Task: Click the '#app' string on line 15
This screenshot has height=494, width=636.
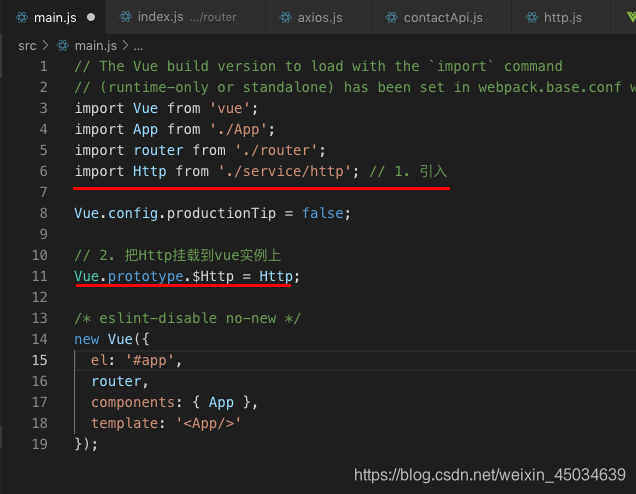Action: (150, 360)
